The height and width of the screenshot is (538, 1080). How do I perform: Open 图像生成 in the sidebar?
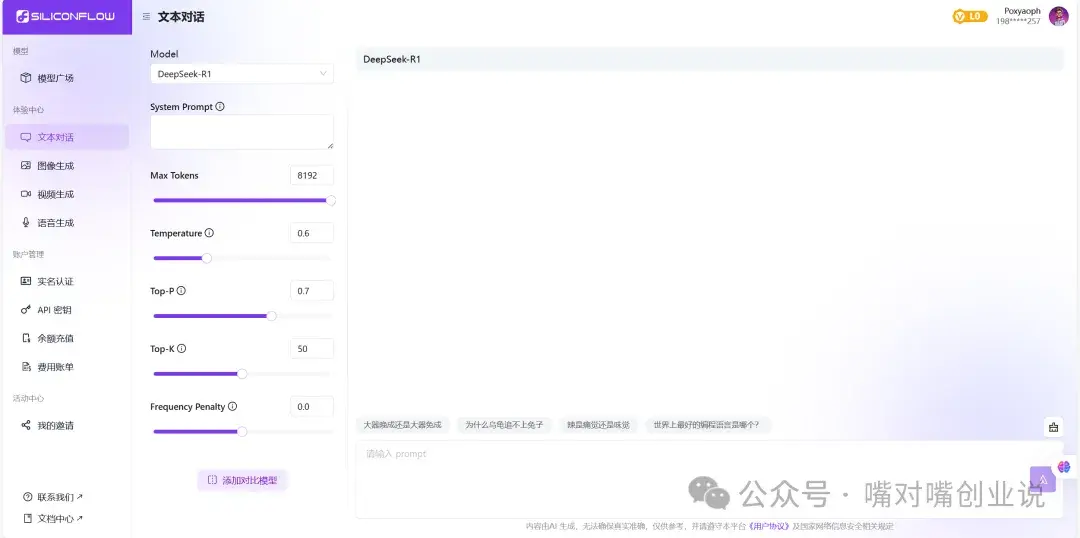coord(67,165)
